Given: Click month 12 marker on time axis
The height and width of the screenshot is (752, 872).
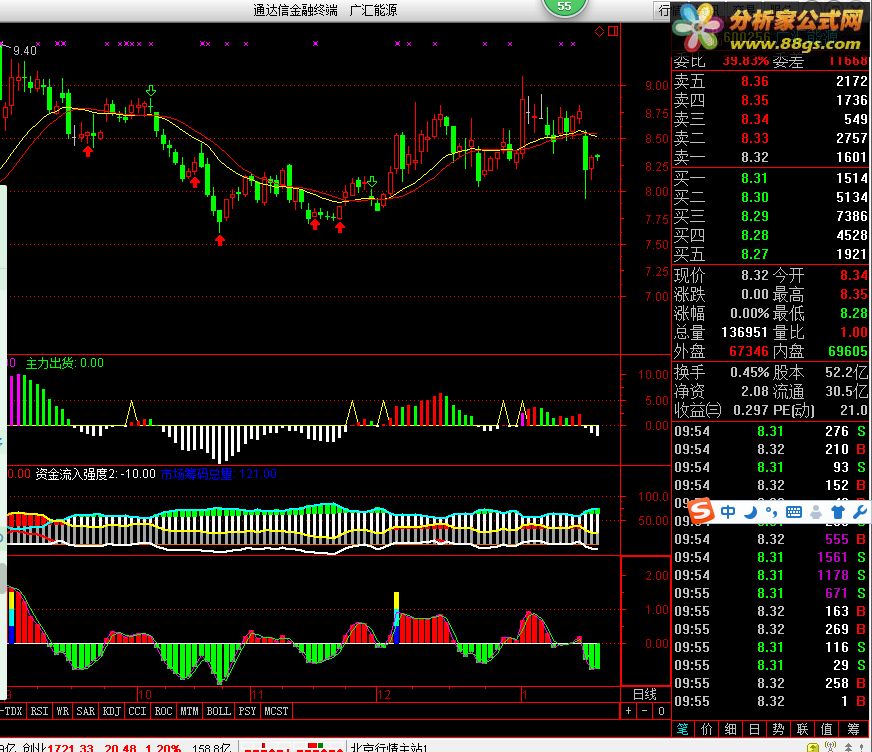Looking at the screenshot, I should tap(384, 694).
